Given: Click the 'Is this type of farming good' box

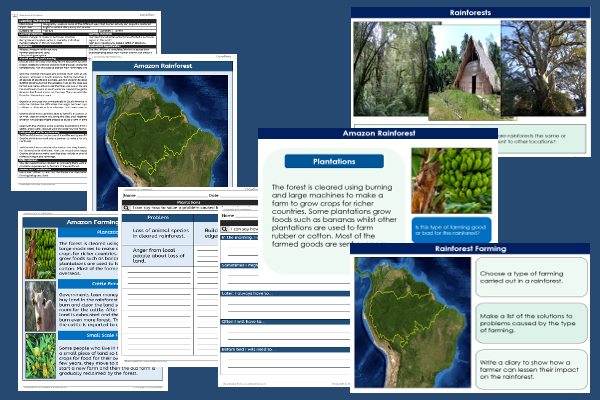Looking at the screenshot, I should pos(451,230).
